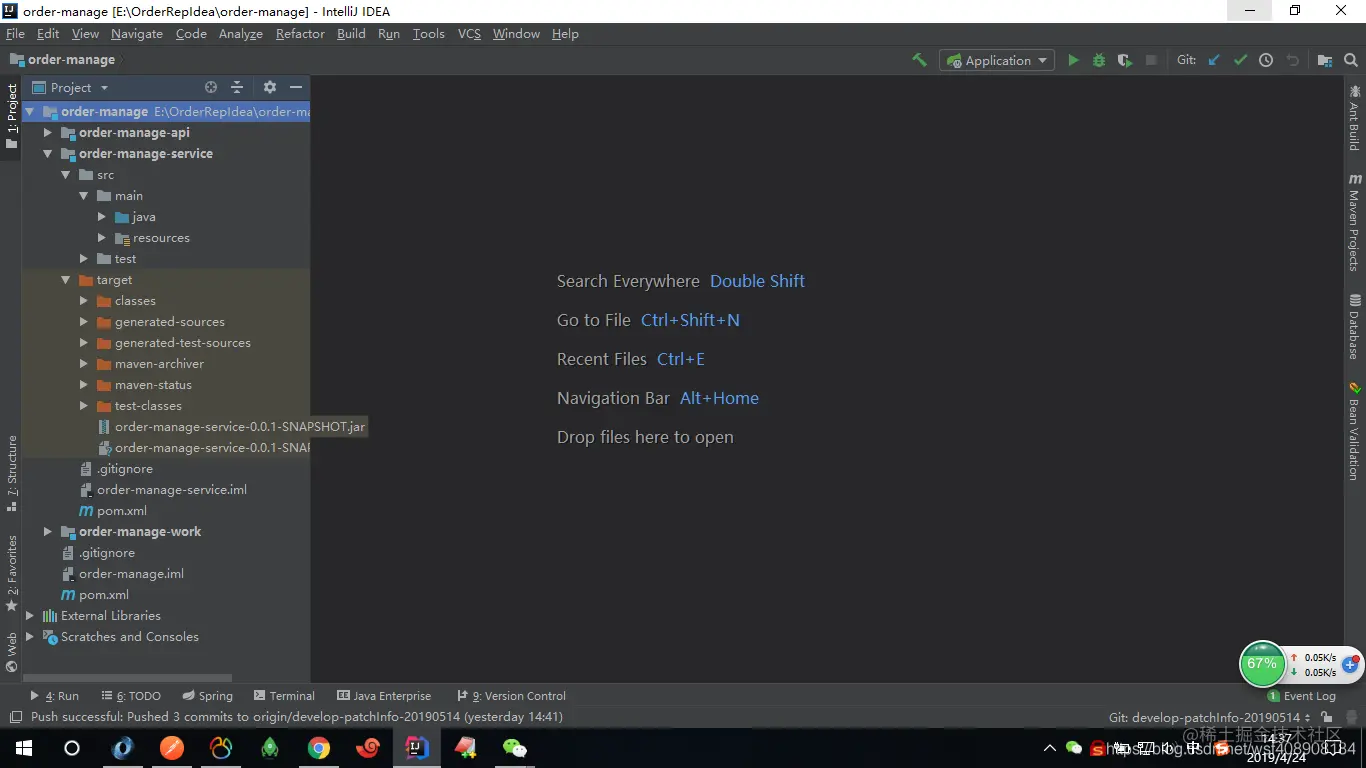Select the test-classes folder

[148, 406]
